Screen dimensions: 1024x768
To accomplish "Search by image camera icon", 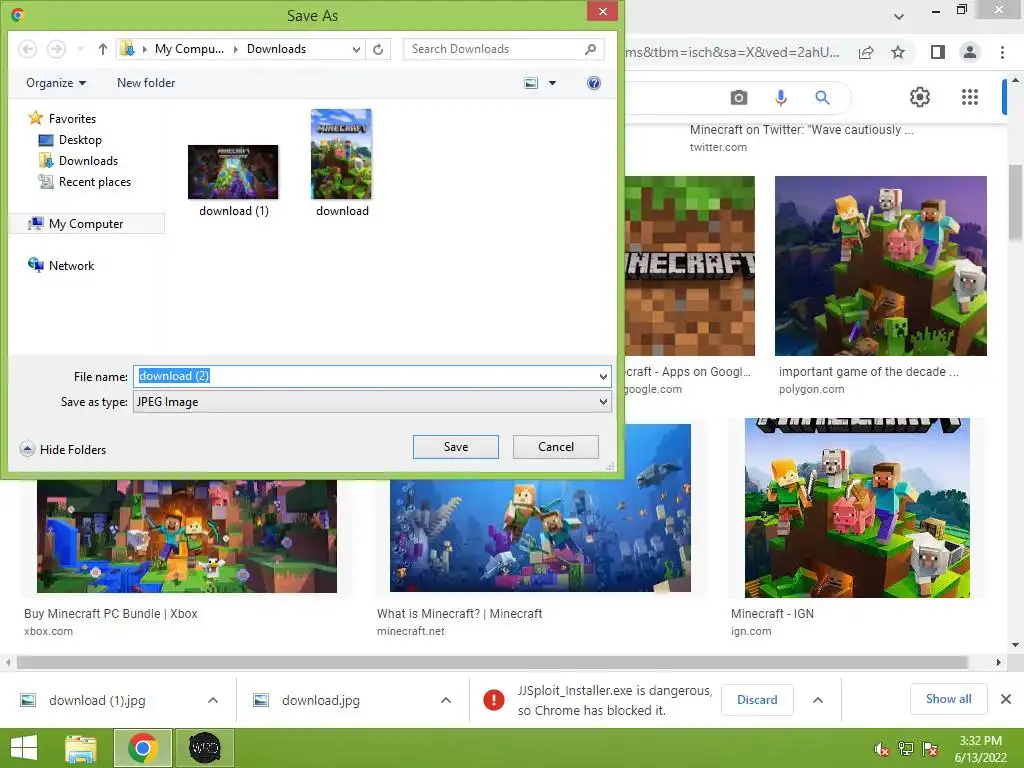I will tap(739, 97).
